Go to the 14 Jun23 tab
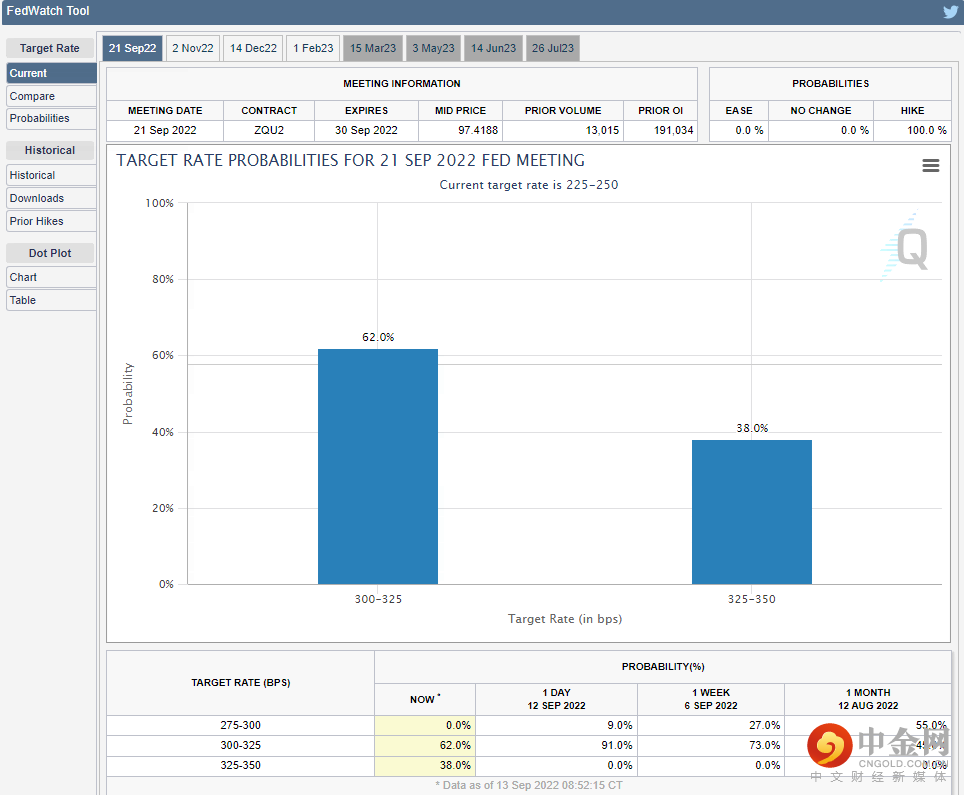The image size is (964, 795). 493,48
